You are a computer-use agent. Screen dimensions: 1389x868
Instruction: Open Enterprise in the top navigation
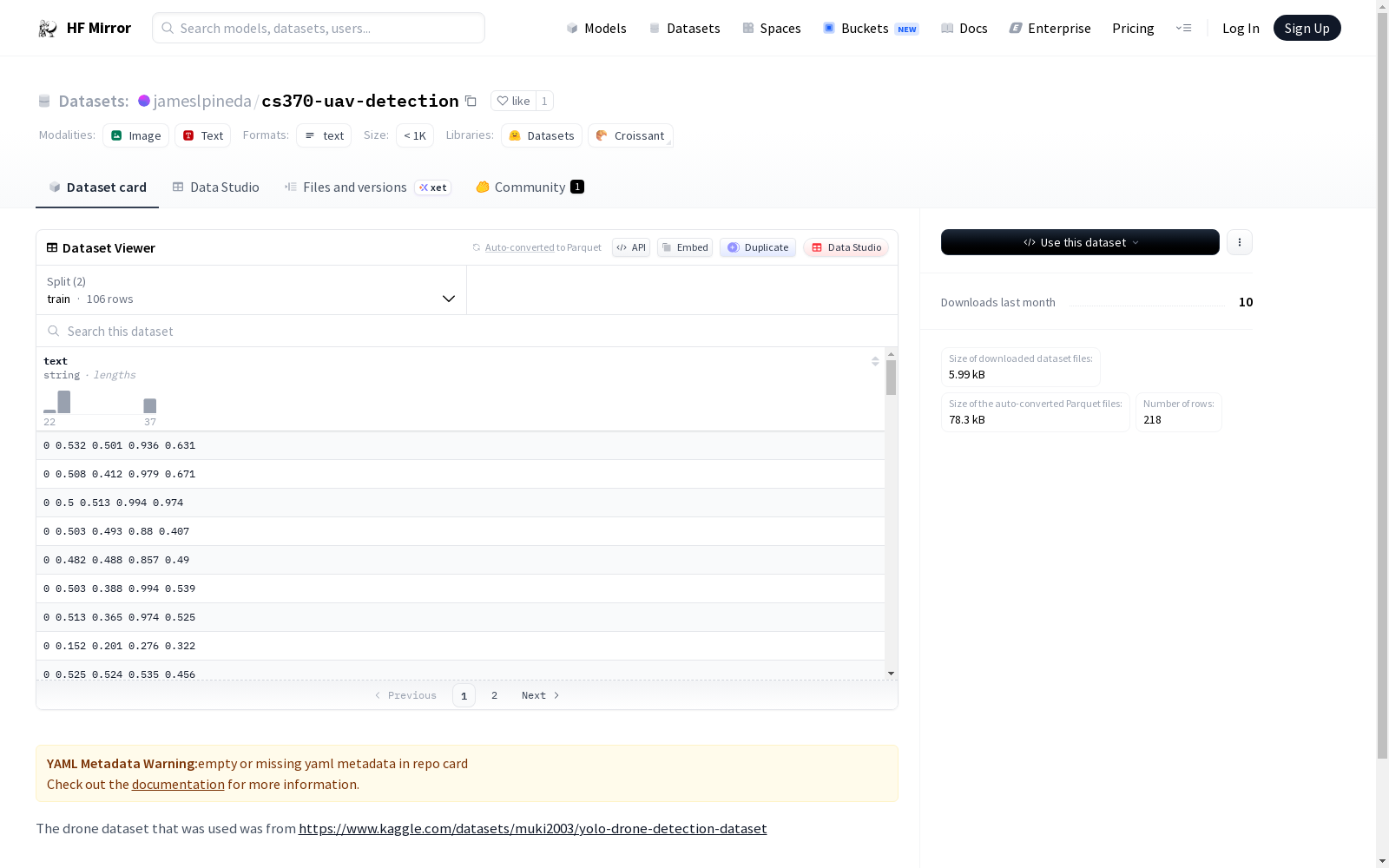1050,29
